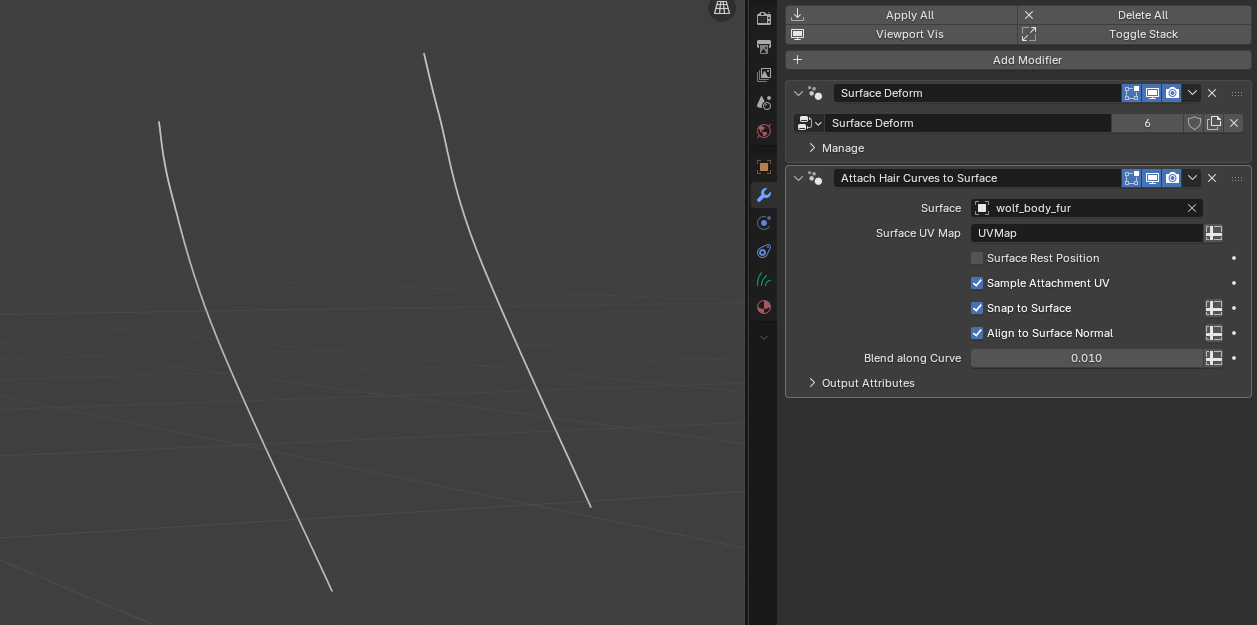Grab the Attach Hair Curves modifier drag handle
Image resolution: width=1257 pixels, height=625 pixels.
[x=1237, y=178]
